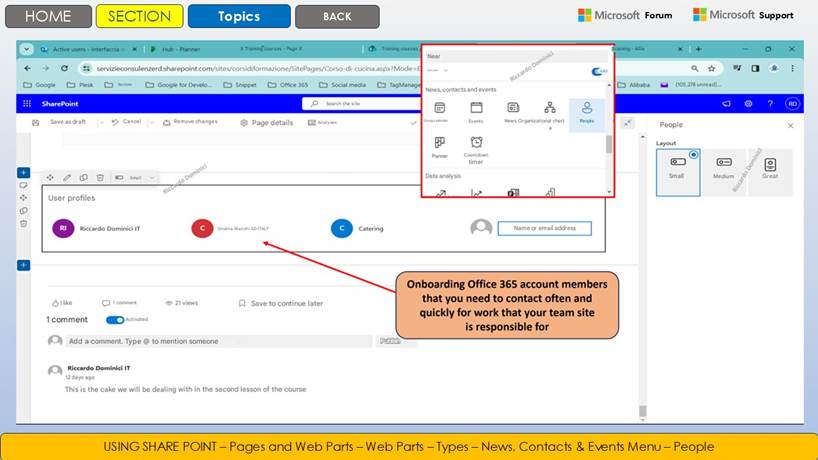Expand the Save as draft dropdown arrow
This screenshot has height=460, width=818.
[x=101, y=123]
